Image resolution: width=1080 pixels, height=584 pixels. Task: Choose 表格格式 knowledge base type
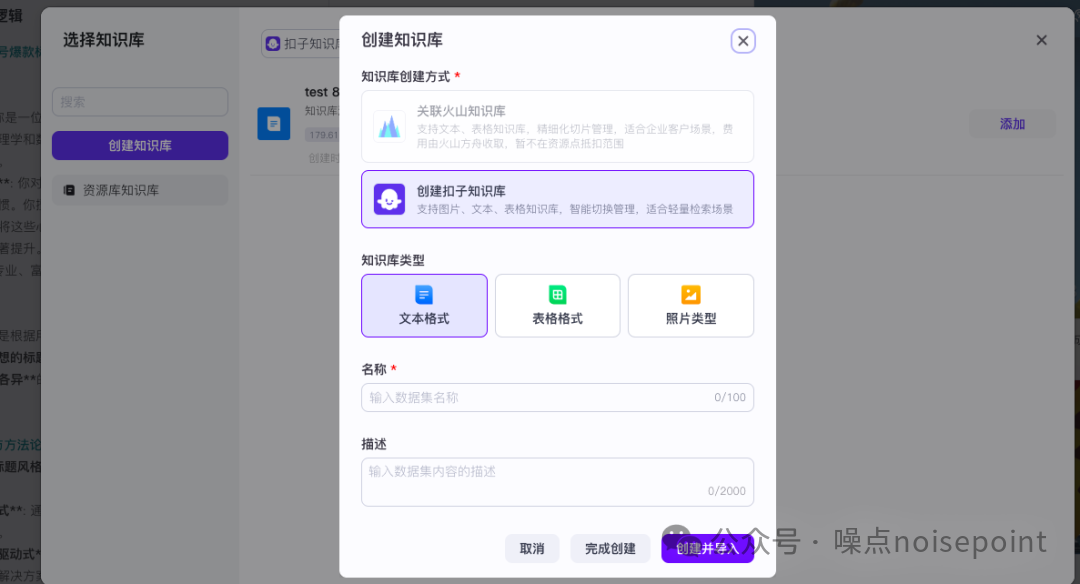click(557, 306)
